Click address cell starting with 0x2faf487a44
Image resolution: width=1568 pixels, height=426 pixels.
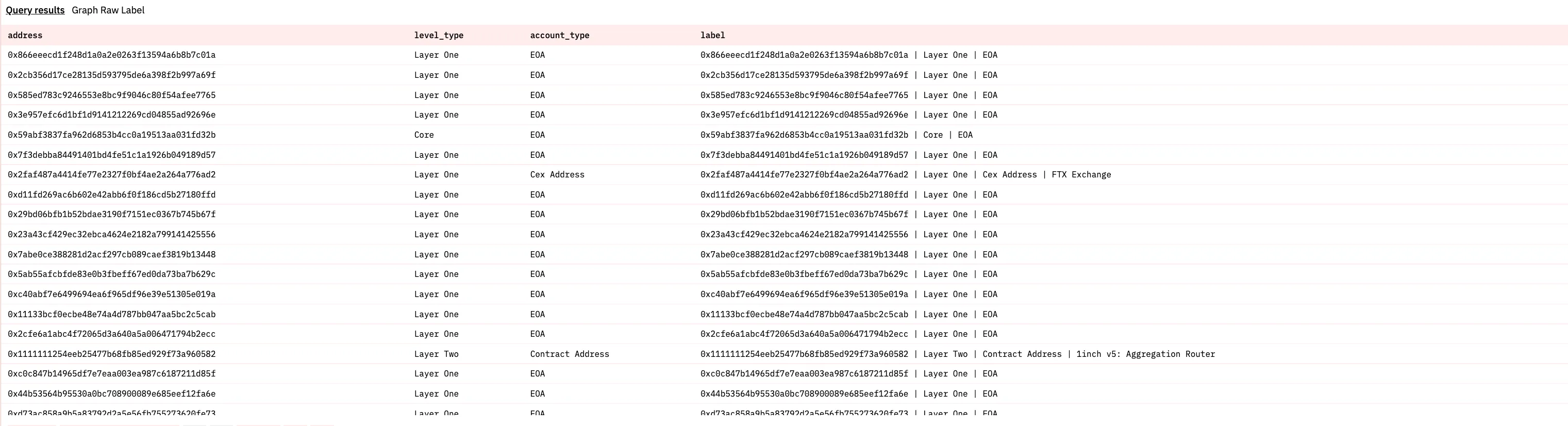coord(111,174)
